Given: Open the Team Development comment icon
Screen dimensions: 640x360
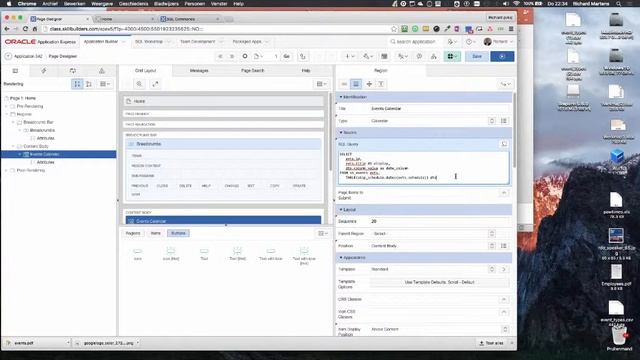Looking at the screenshot, I should point(419,56).
